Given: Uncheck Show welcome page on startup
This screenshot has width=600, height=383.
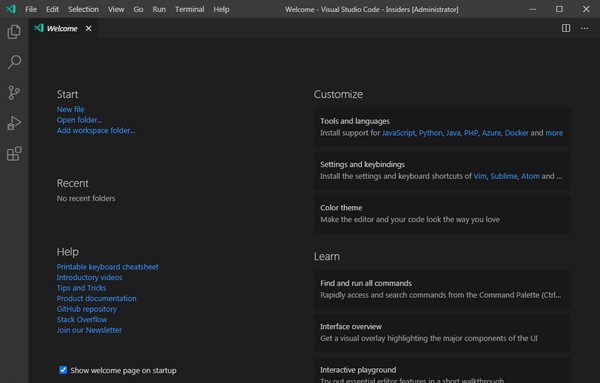Looking at the screenshot, I should coord(63,370).
